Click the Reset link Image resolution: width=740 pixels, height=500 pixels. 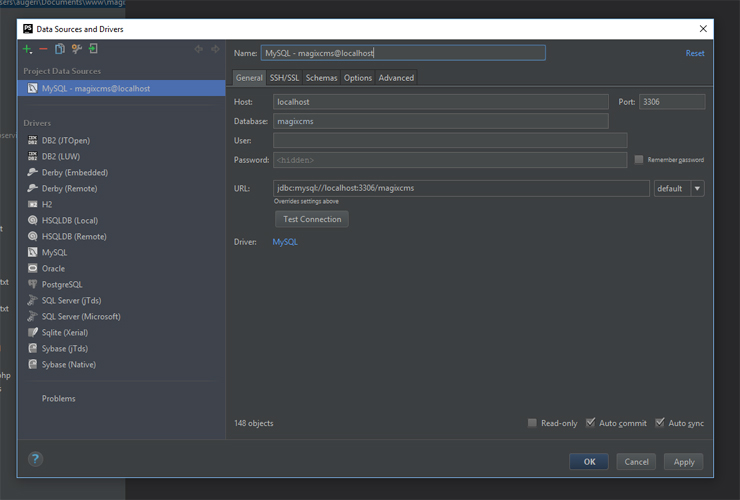[x=695, y=53]
